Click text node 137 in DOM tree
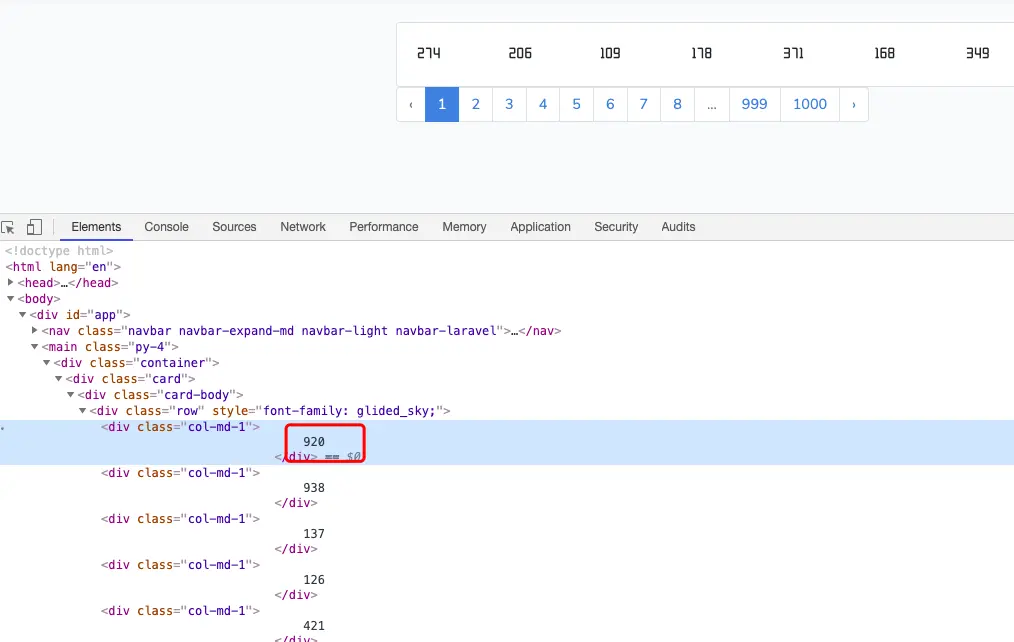The height and width of the screenshot is (642, 1014). (314, 534)
